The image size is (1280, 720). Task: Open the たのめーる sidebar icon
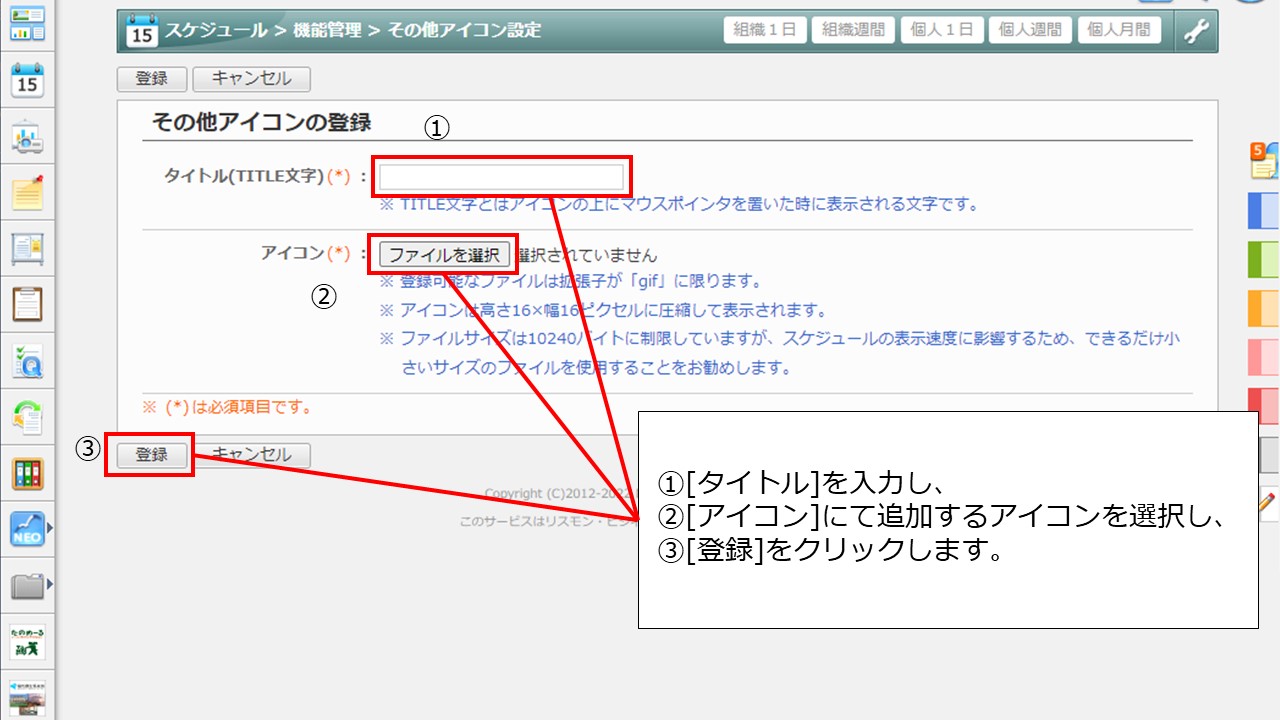(x=28, y=641)
